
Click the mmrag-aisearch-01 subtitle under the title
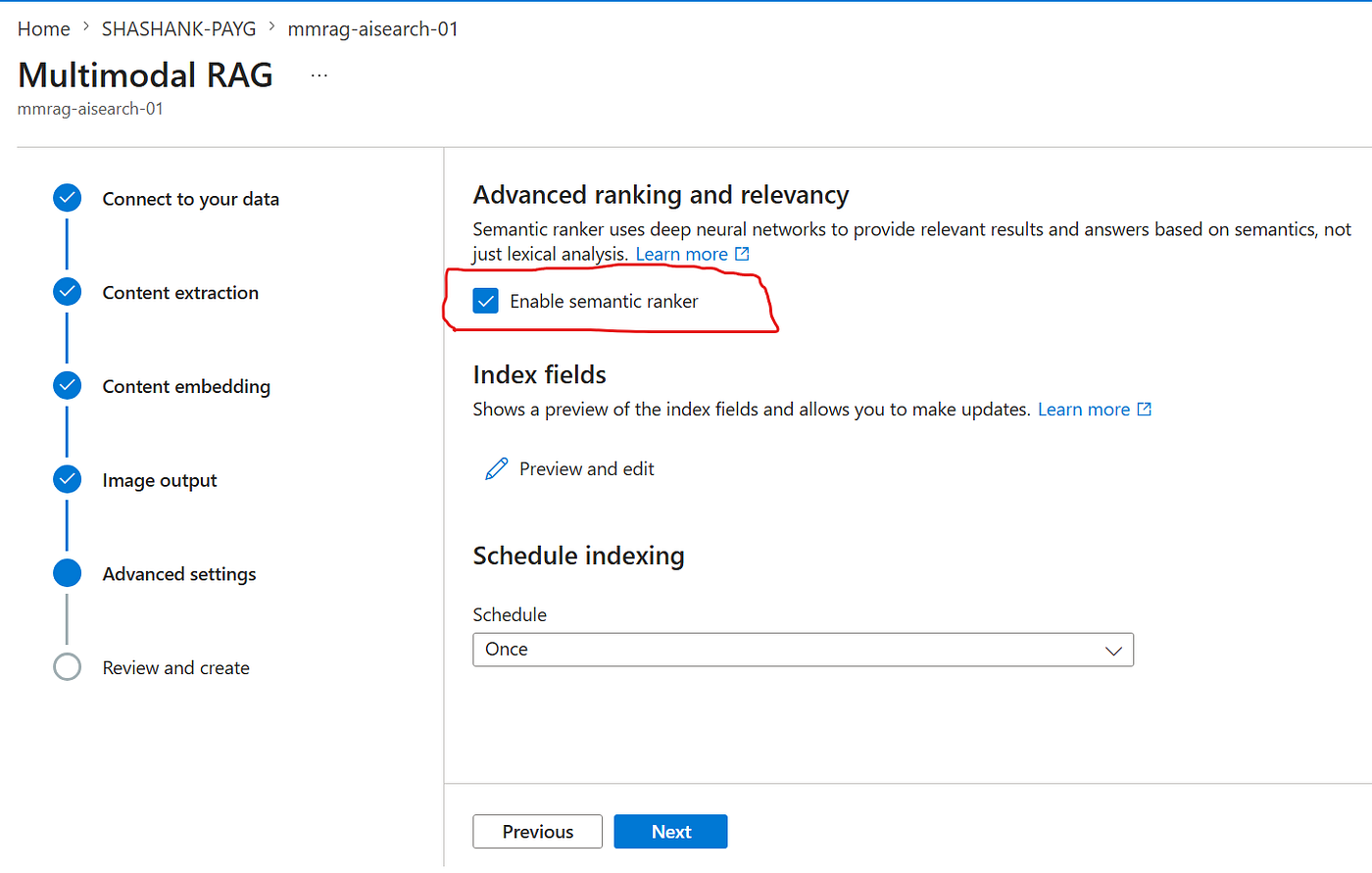point(90,109)
